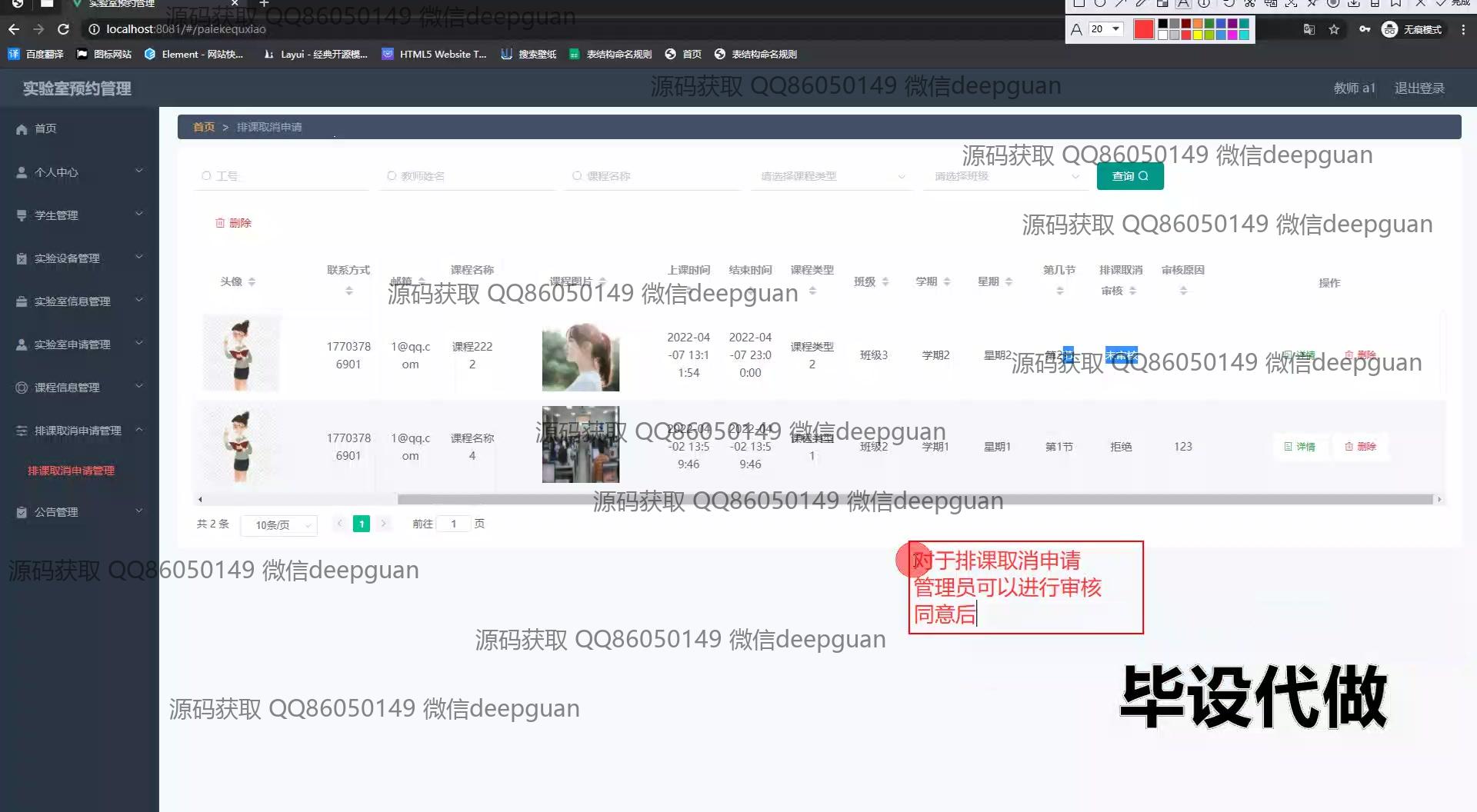Reload the page with the refresh icon
The height and width of the screenshot is (812, 1477).
pyautogui.click(x=64, y=29)
